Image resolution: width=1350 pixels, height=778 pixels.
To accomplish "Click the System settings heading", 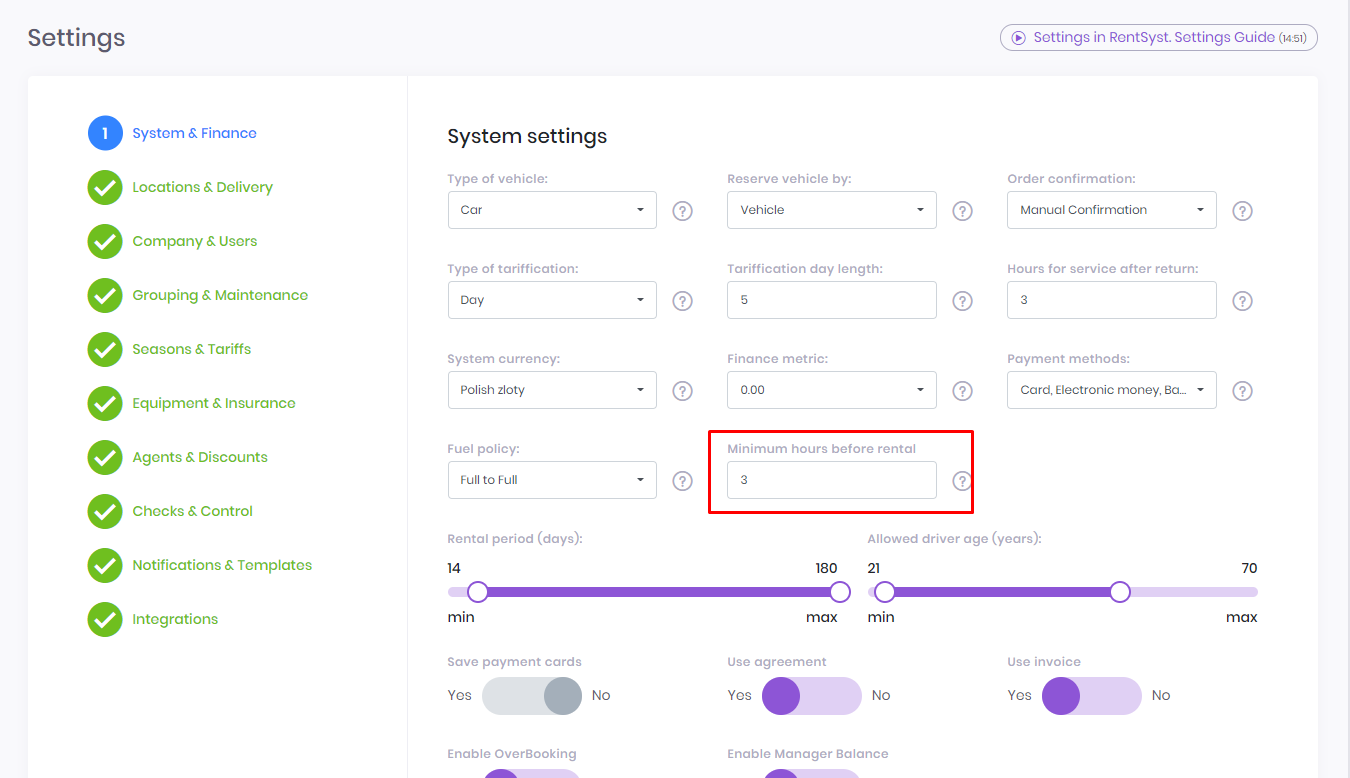I will coord(527,136).
